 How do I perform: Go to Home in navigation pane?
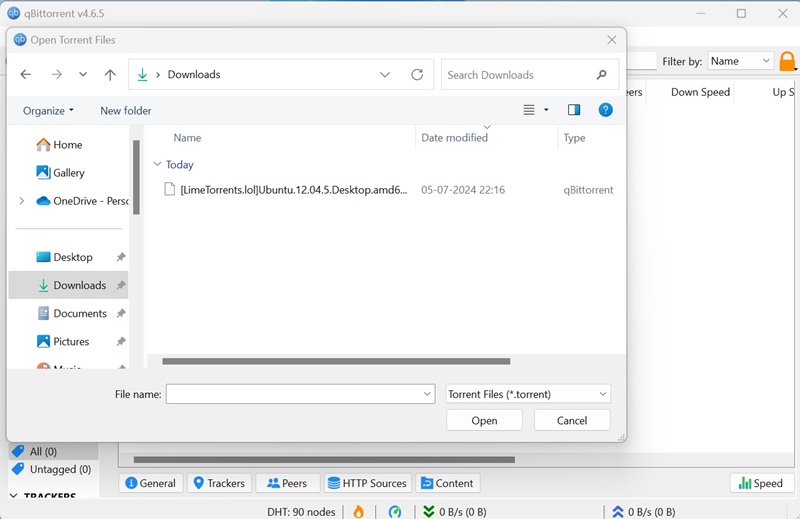pos(59,145)
